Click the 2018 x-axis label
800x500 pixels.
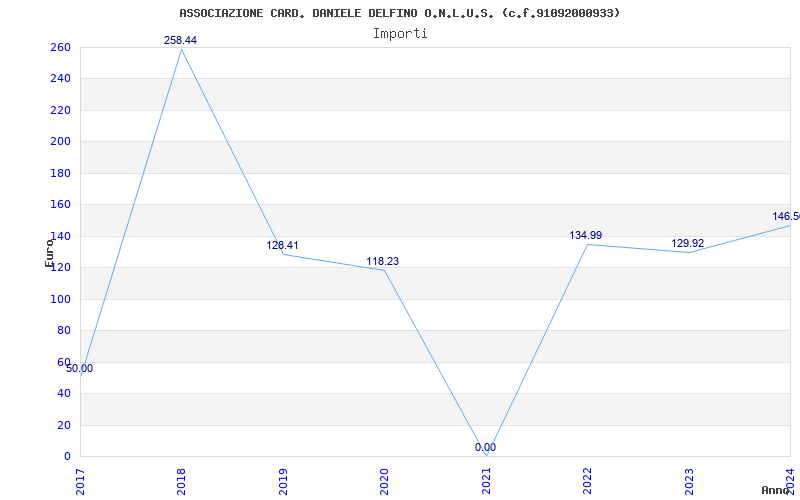(181, 481)
